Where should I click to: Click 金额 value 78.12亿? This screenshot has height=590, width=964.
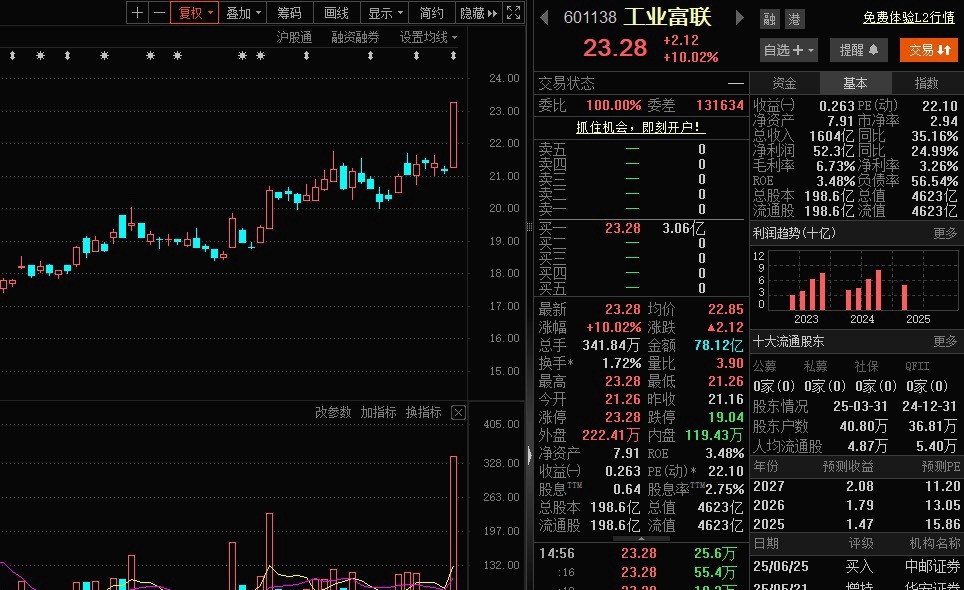pos(719,345)
